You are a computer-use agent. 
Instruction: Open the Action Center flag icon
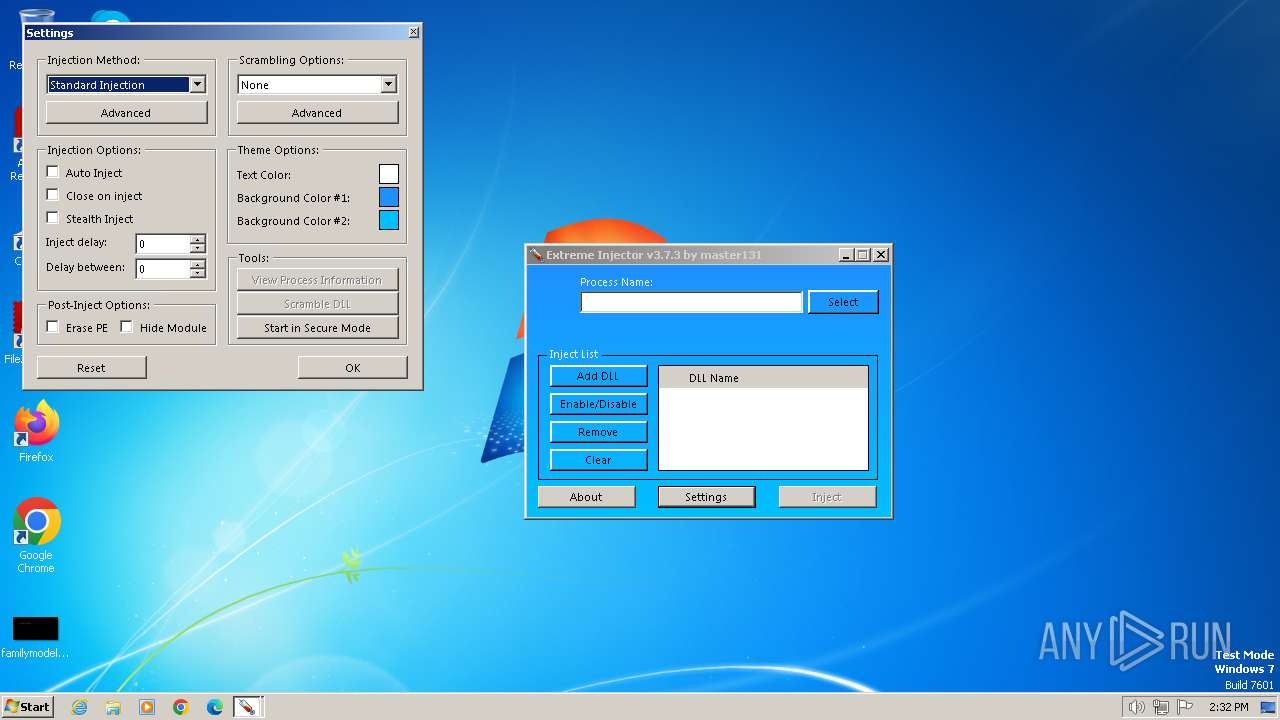click(1185, 707)
